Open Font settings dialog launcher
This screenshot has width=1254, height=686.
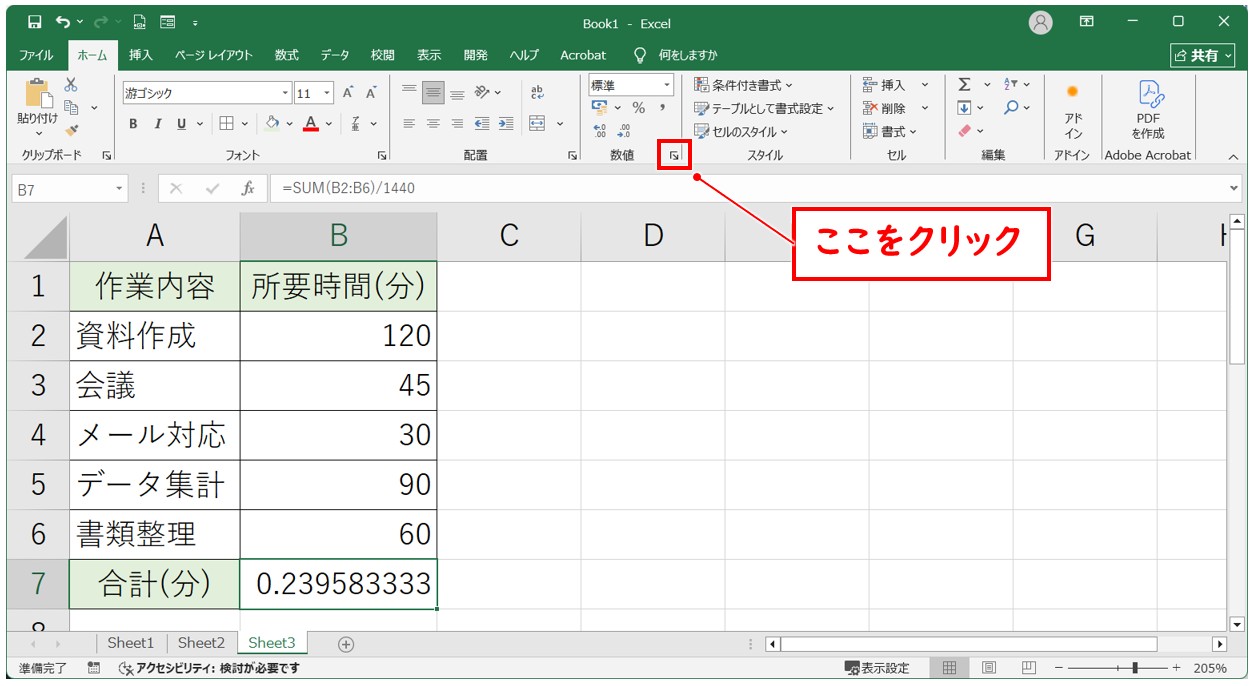coord(382,156)
